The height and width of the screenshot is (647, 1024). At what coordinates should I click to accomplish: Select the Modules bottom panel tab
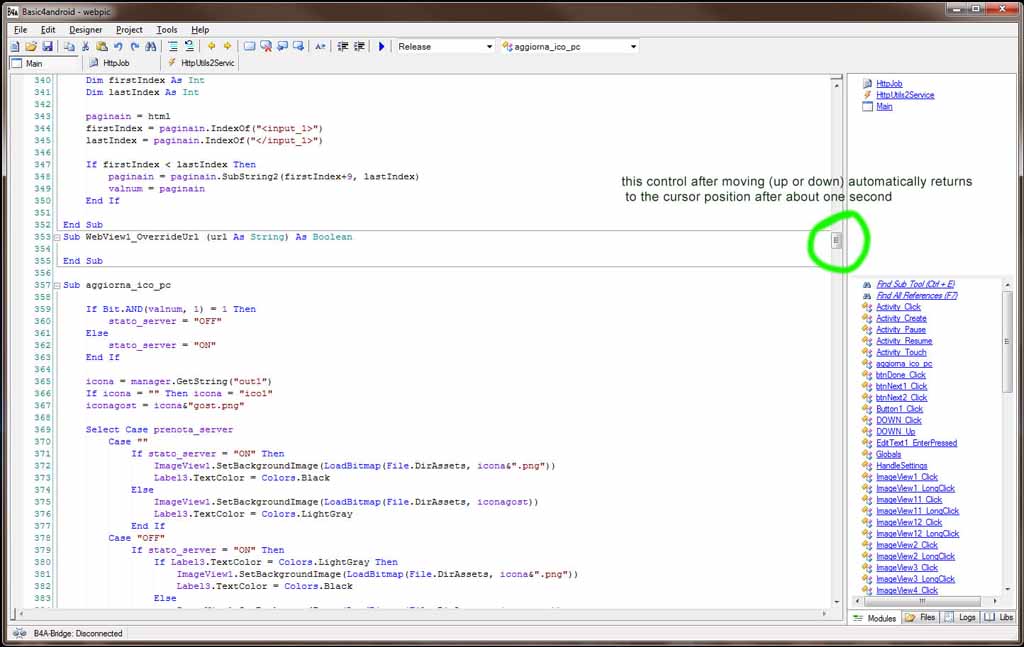[x=875, y=618]
